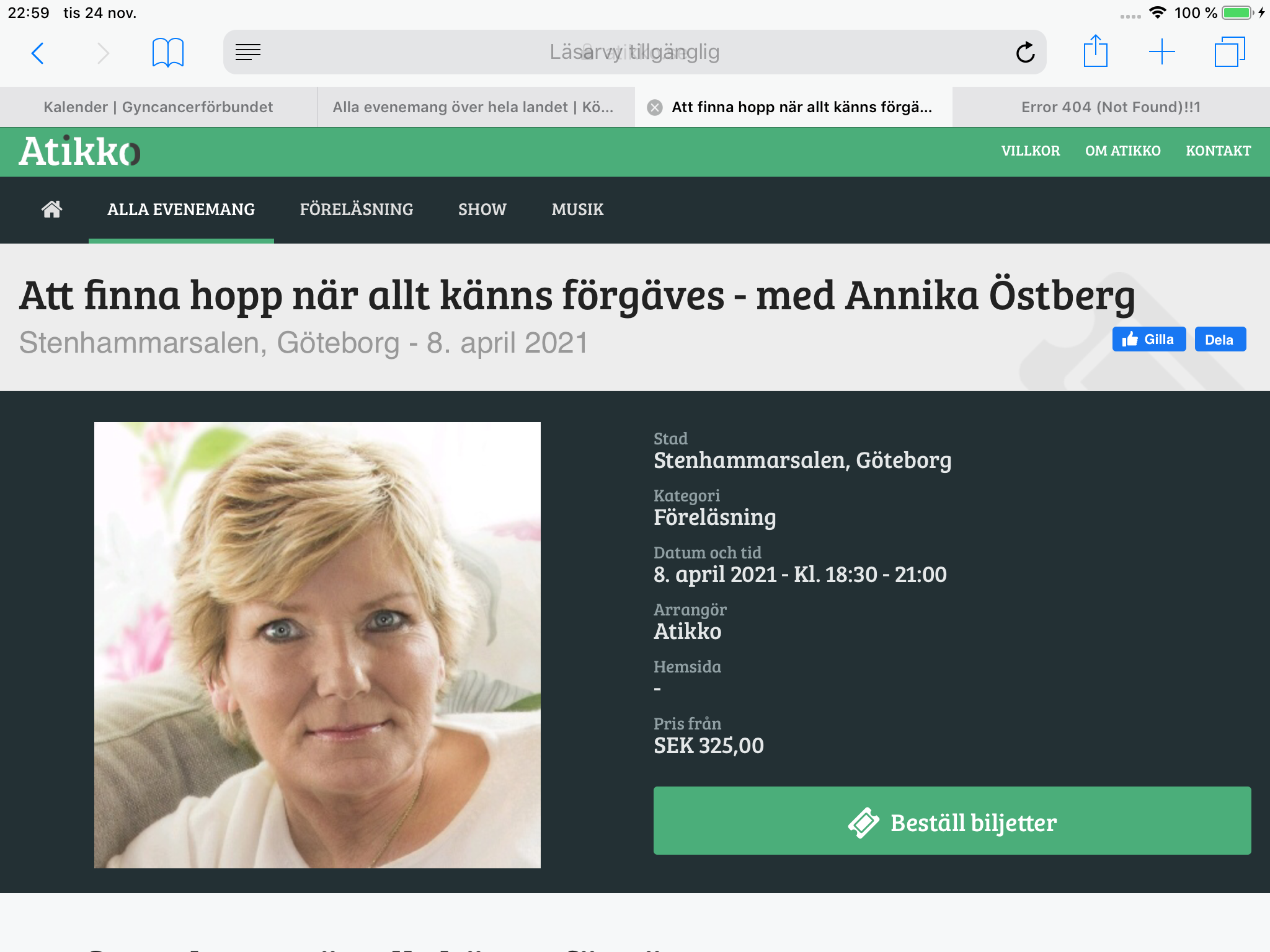The width and height of the screenshot is (1270, 952).
Task: Reload the page with refresh icon
Action: click(x=1026, y=52)
